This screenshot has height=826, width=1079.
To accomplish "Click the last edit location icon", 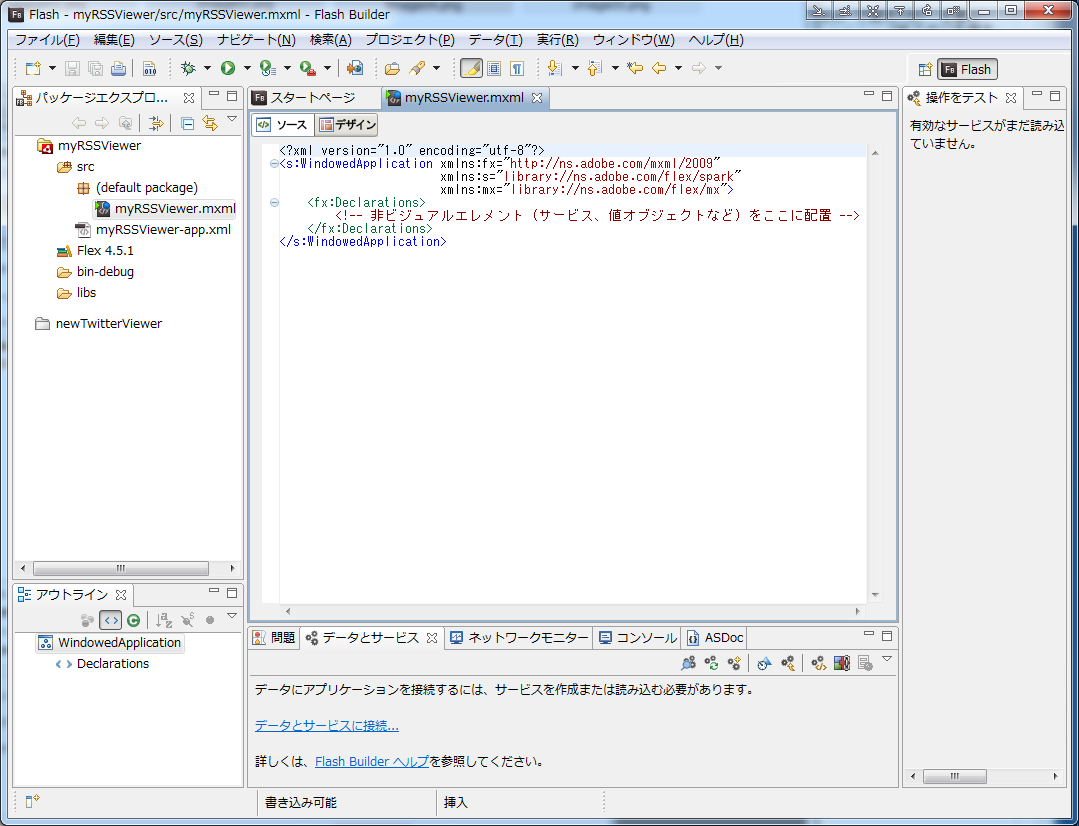I will coord(634,68).
